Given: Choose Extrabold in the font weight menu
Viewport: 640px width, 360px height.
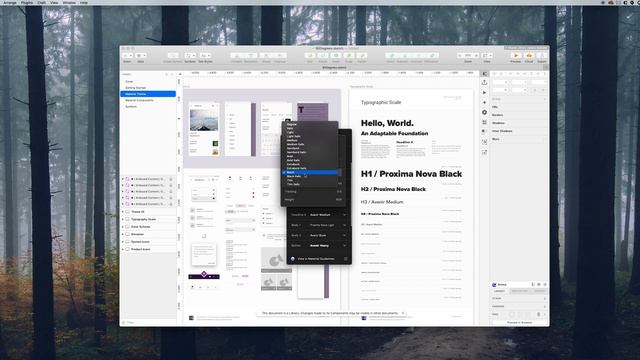Looking at the screenshot, I should coord(310,164).
